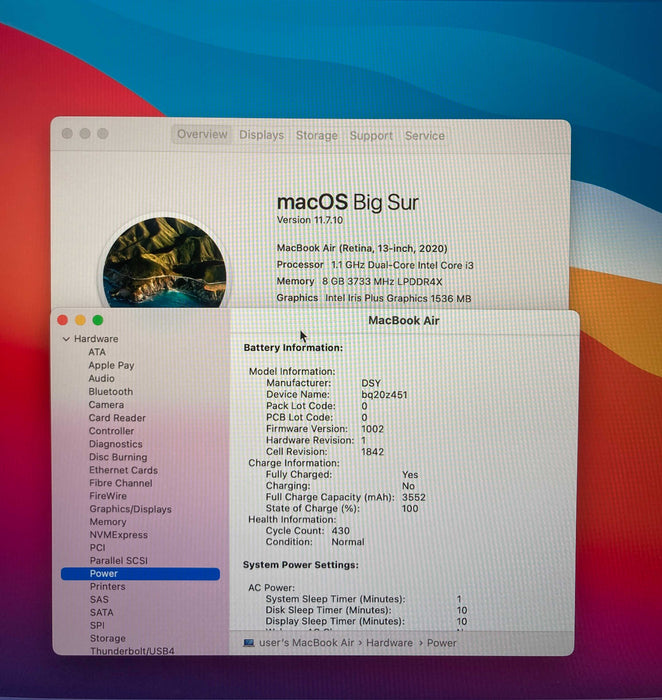Open Service tab in About window
The width and height of the screenshot is (662, 700).
coord(425,136)
